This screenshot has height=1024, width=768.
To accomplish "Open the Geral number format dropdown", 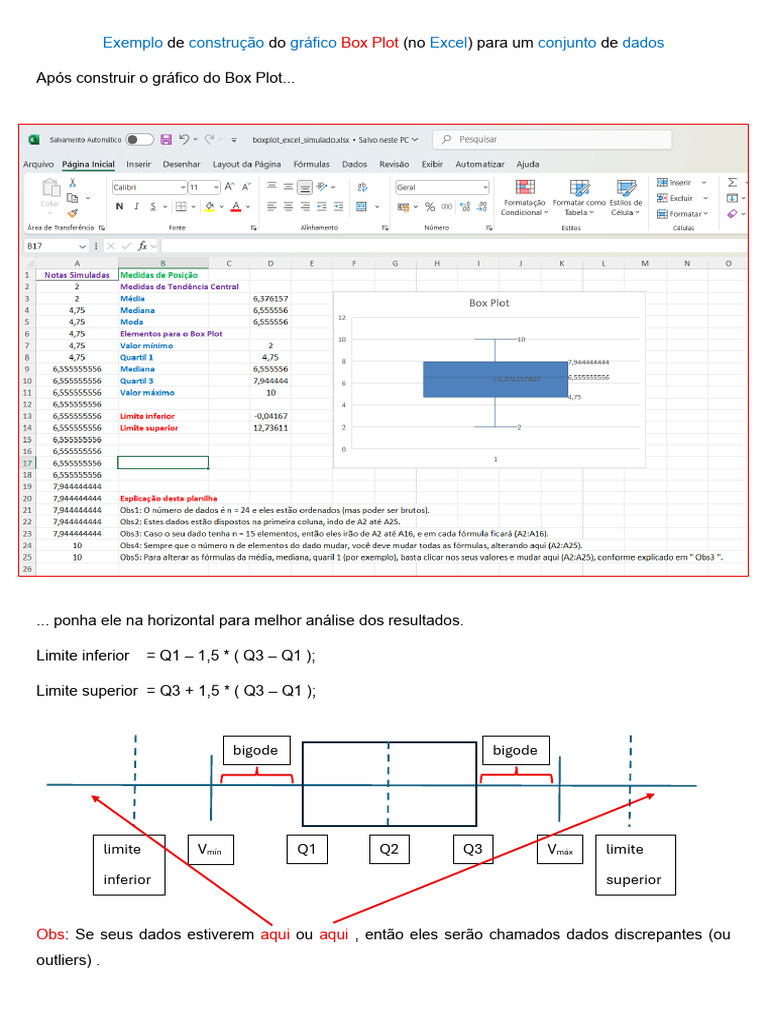I will click(485, 187).
